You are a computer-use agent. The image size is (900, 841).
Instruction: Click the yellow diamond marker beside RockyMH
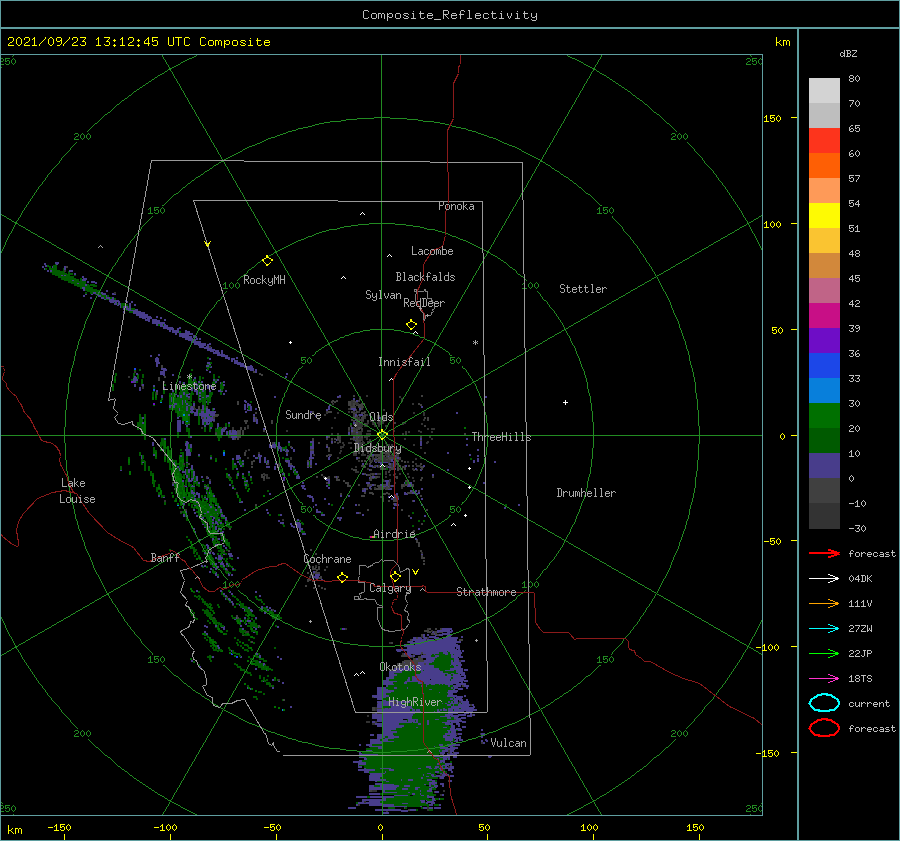tap(267, 261)
